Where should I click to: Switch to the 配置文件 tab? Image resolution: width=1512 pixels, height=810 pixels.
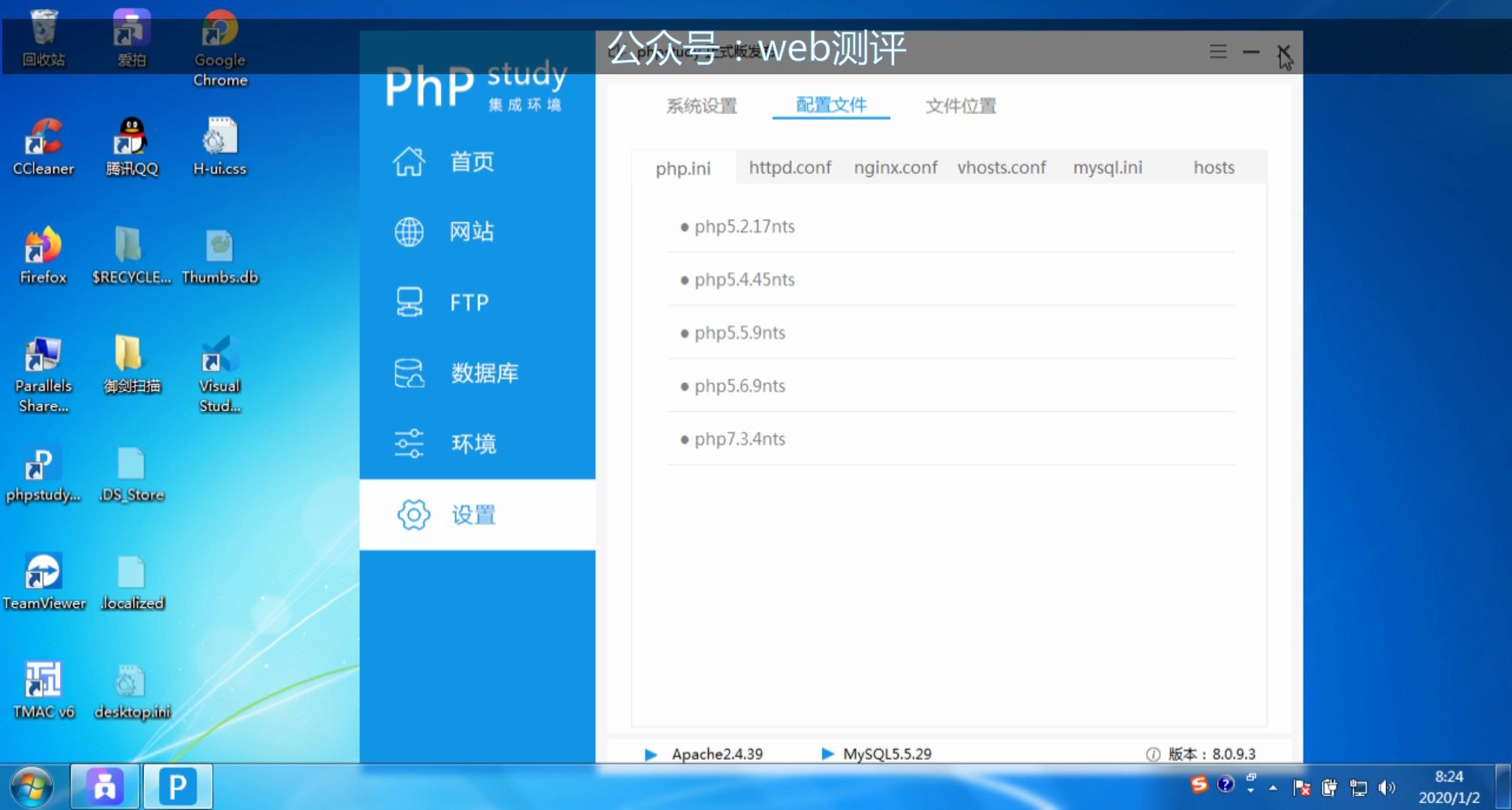pyautogui.click(x=831, y=105)
